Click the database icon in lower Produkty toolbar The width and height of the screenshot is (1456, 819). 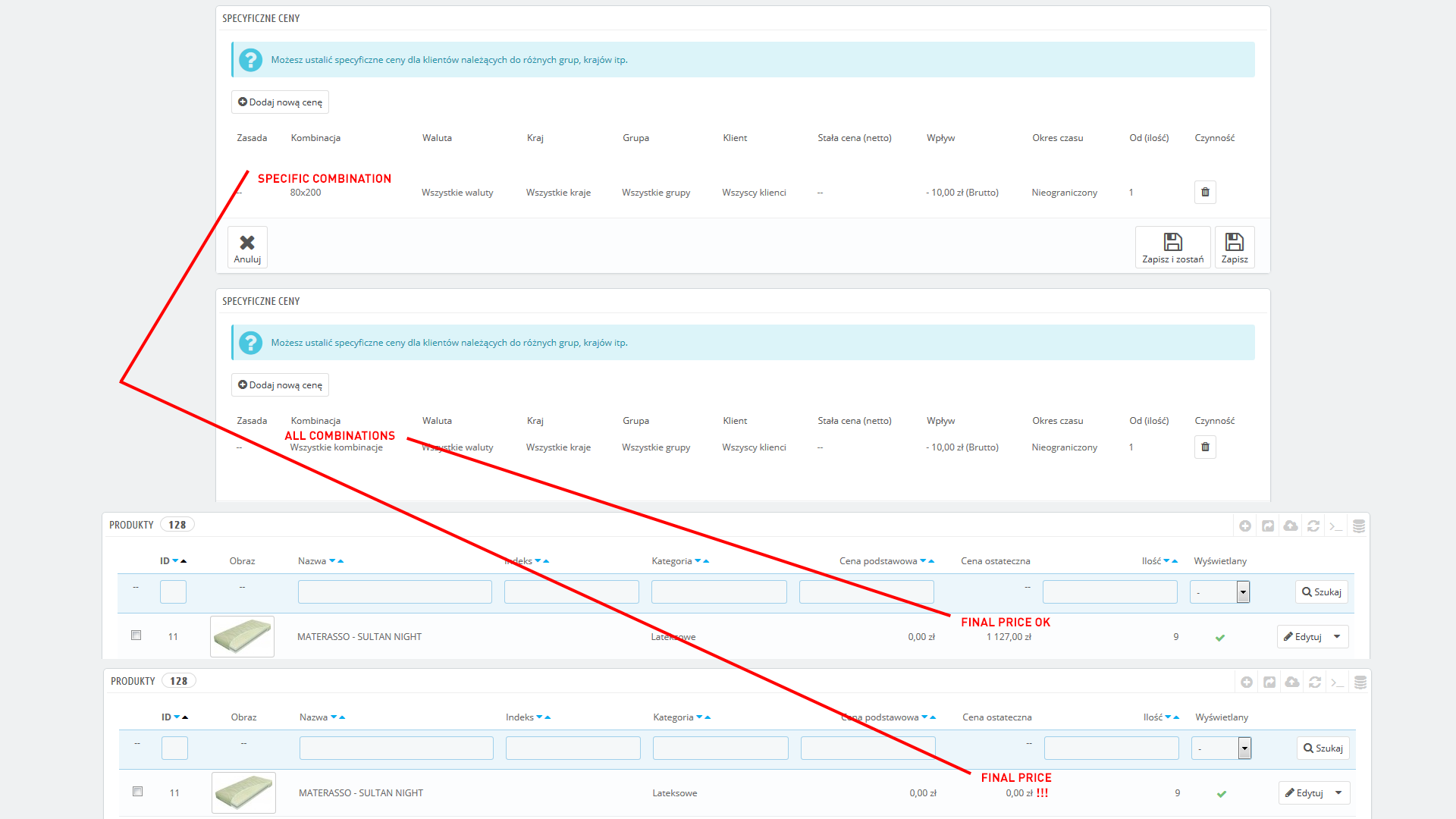1360,682
